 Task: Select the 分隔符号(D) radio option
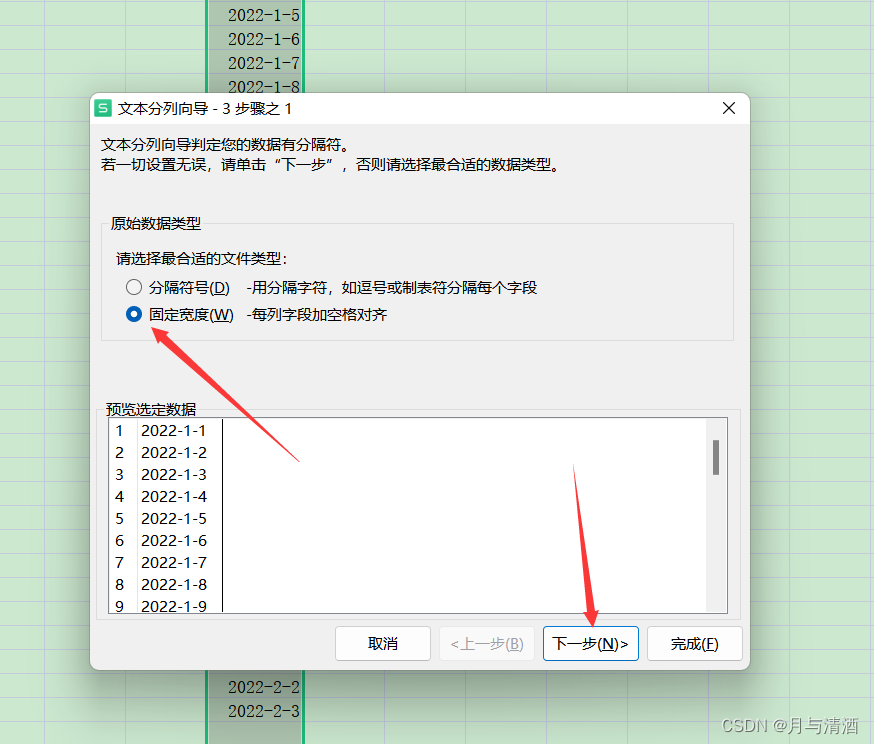(x=134, y=287)
